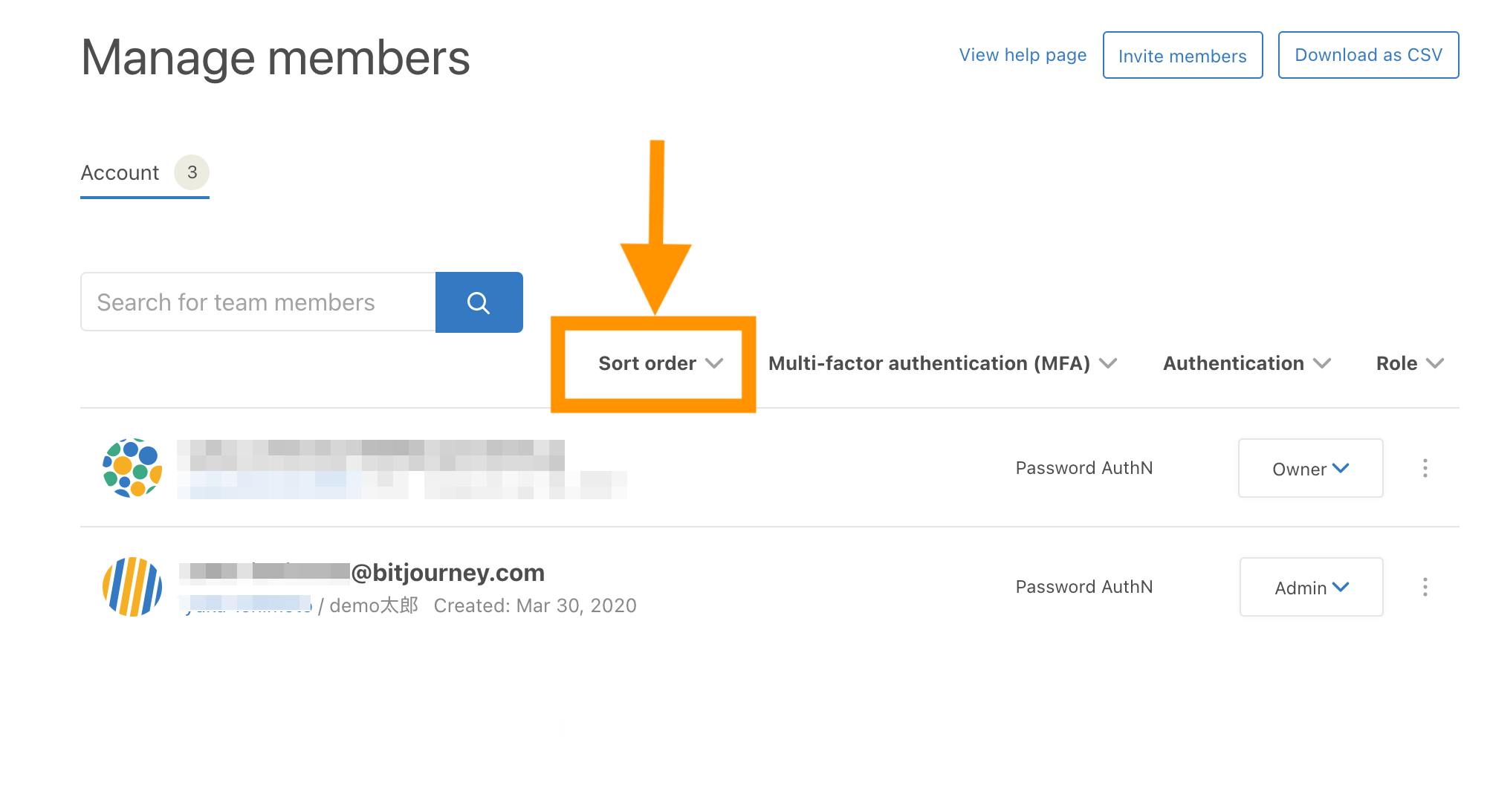This screenshot has width=1490, height=812.
Task: Select the Account tab
Action: point(120,173)
